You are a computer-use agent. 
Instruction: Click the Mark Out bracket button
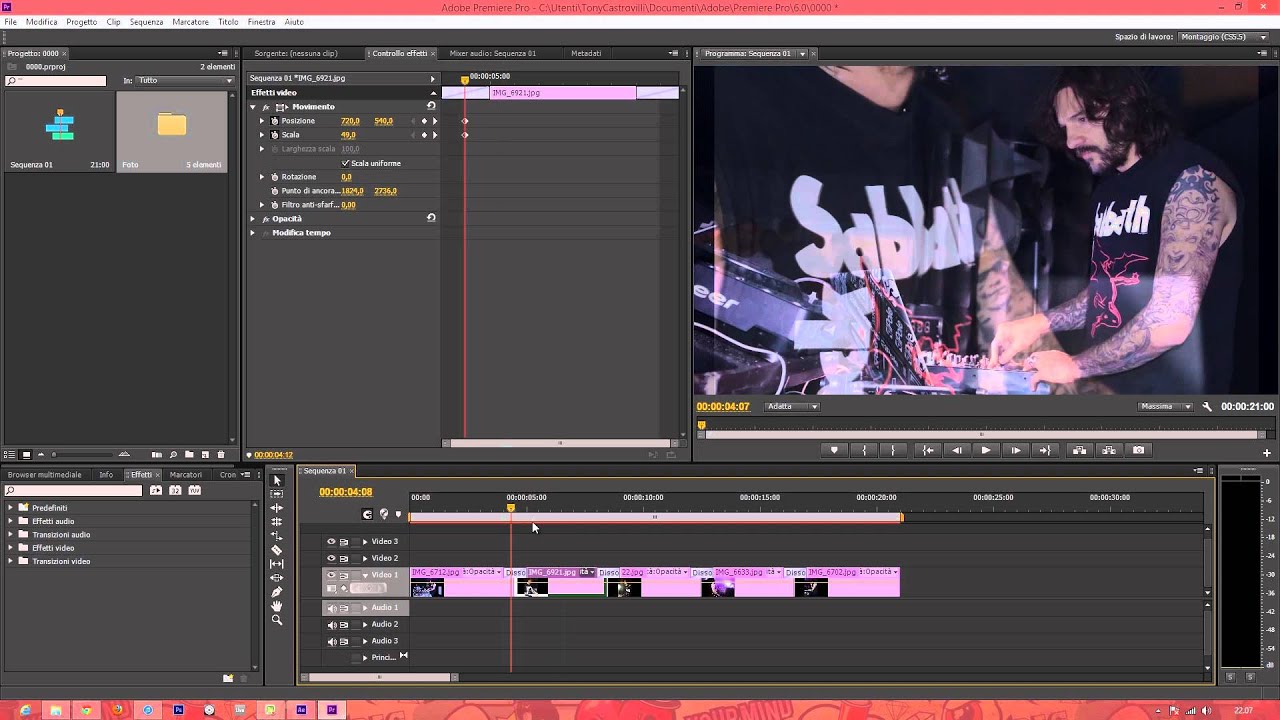click(x=893, y=450)
